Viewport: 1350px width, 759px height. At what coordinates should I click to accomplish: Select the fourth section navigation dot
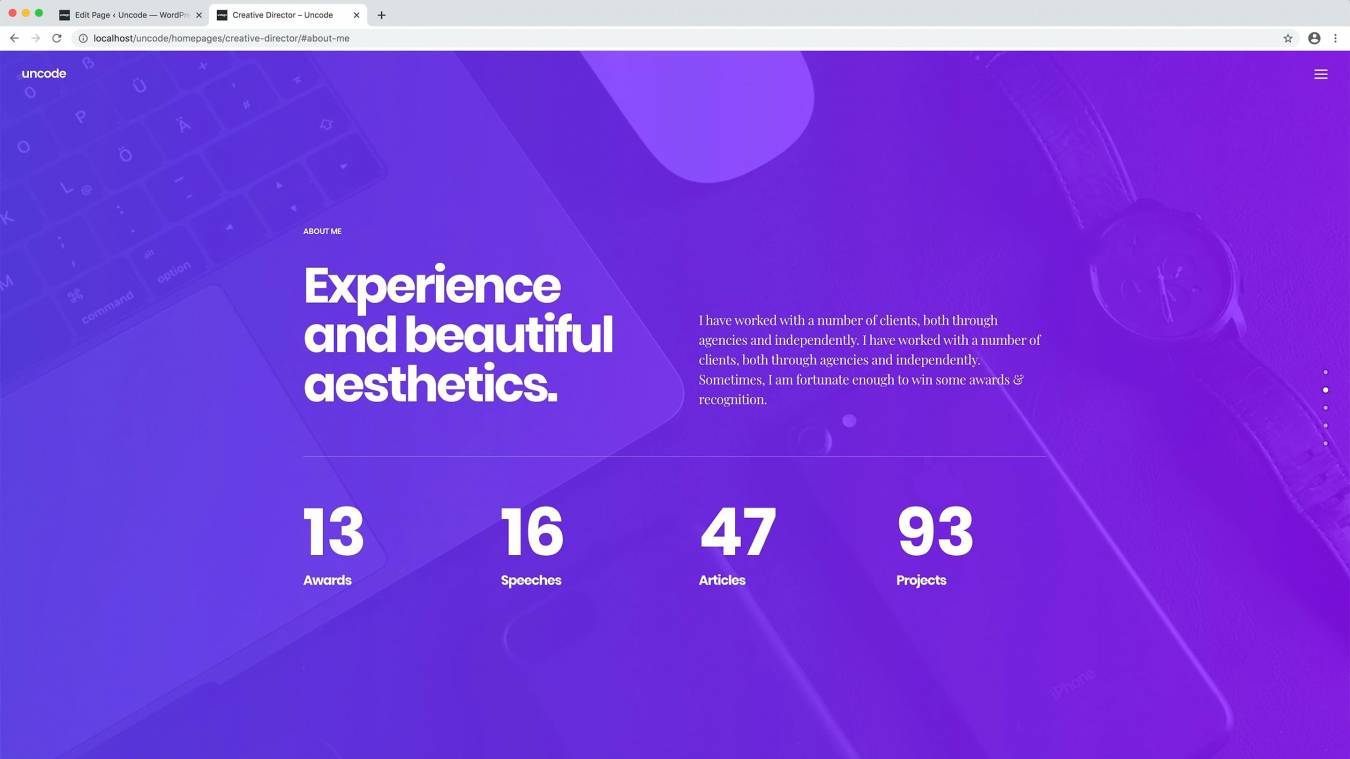tap(1325, 426)
